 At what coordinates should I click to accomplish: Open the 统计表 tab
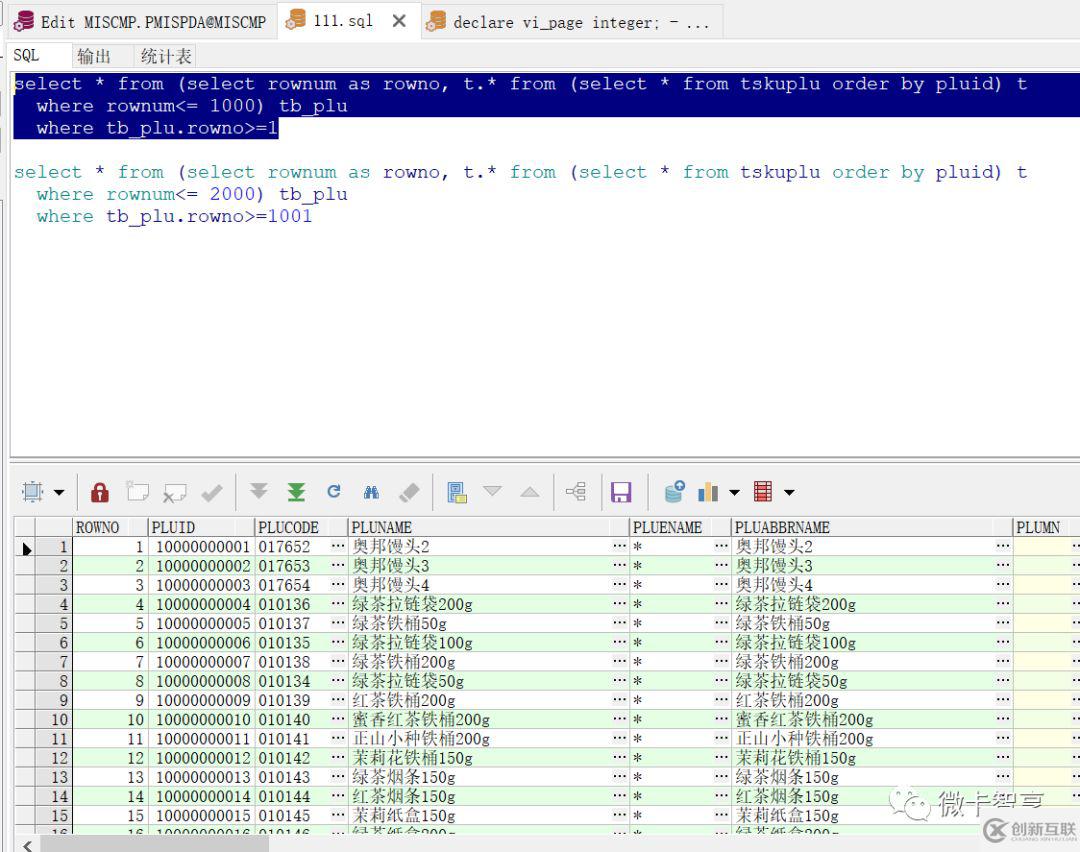coord(165,56)
